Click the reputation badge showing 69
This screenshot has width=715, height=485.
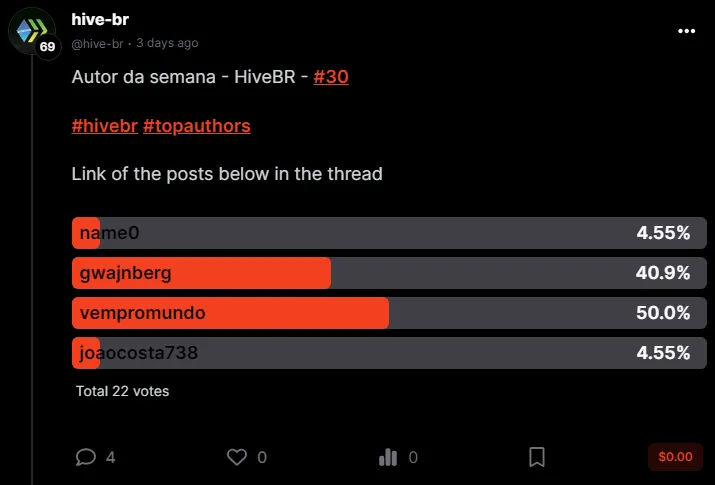[47, 46]
